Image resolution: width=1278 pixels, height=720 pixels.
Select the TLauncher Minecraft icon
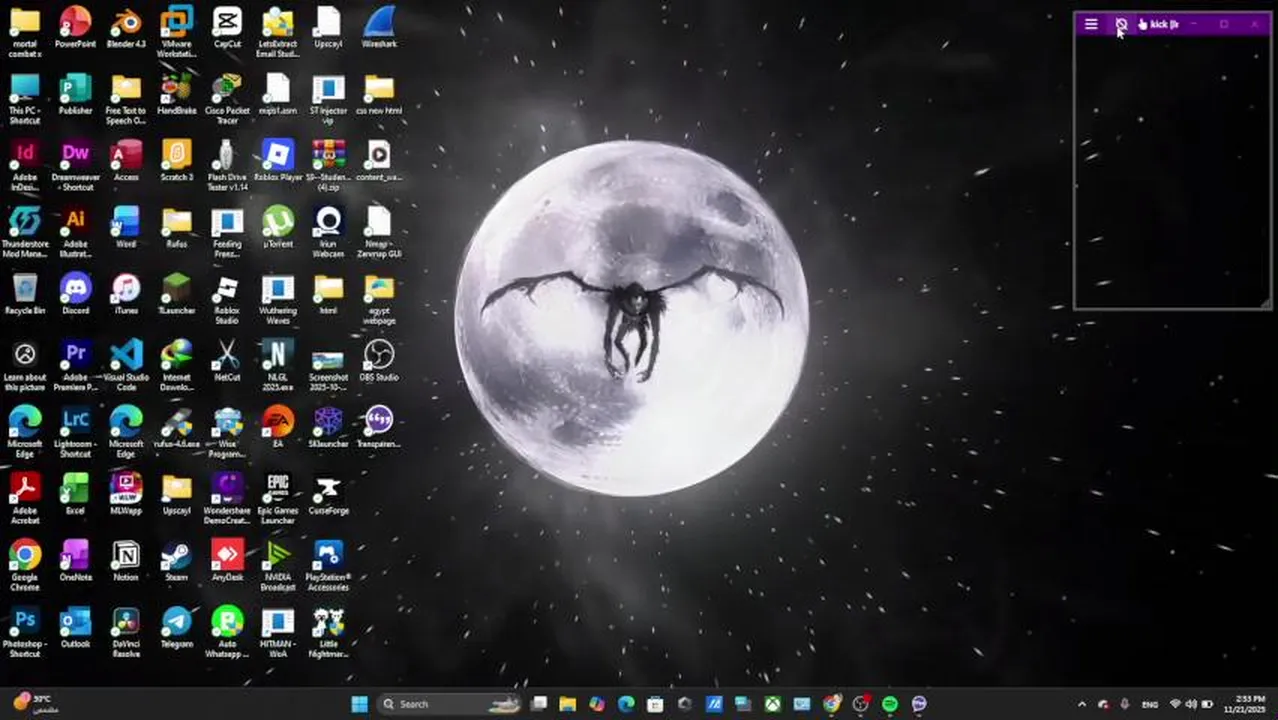click(x=176, y=294)
